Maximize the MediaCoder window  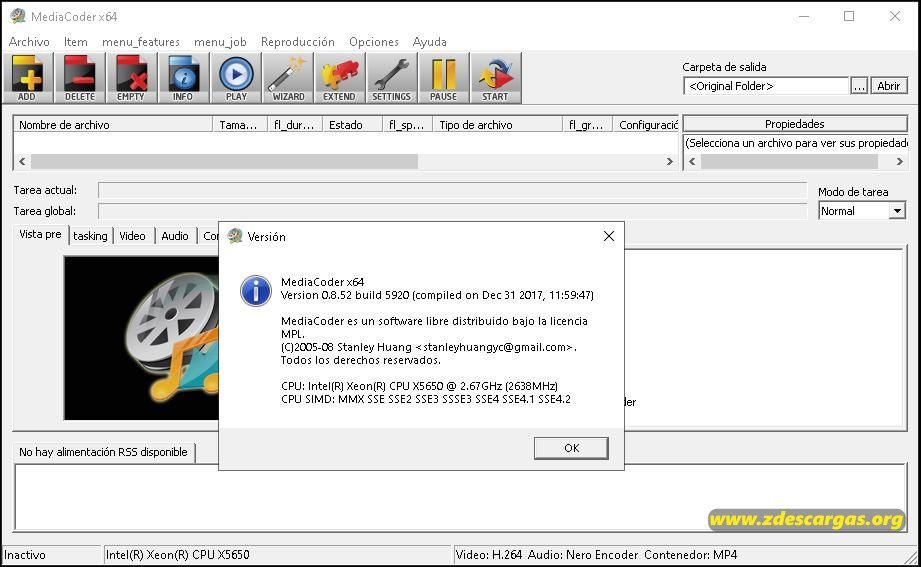tap(849, 16)
